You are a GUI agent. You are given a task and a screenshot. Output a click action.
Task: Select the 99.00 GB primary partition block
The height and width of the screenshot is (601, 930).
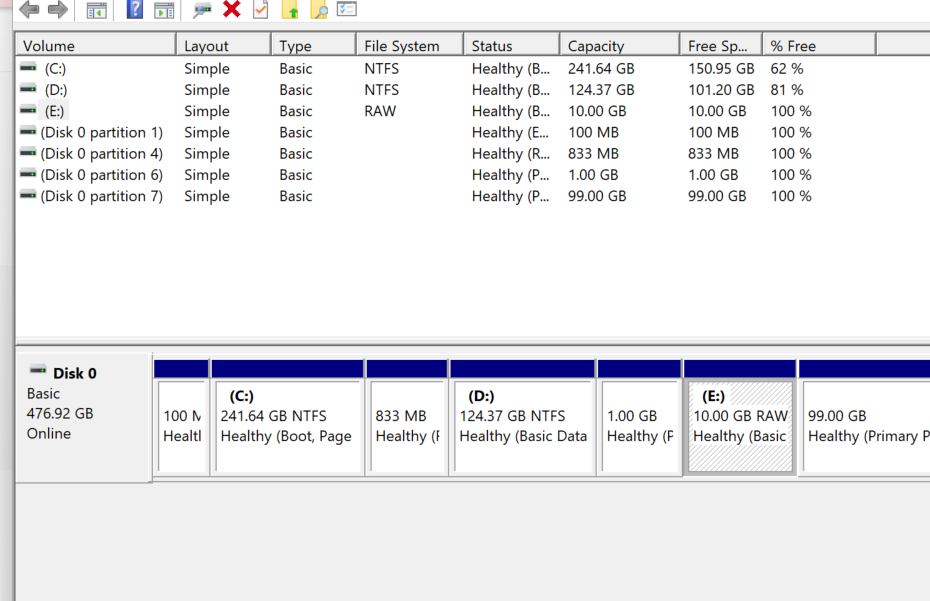[x=865, y=426]
